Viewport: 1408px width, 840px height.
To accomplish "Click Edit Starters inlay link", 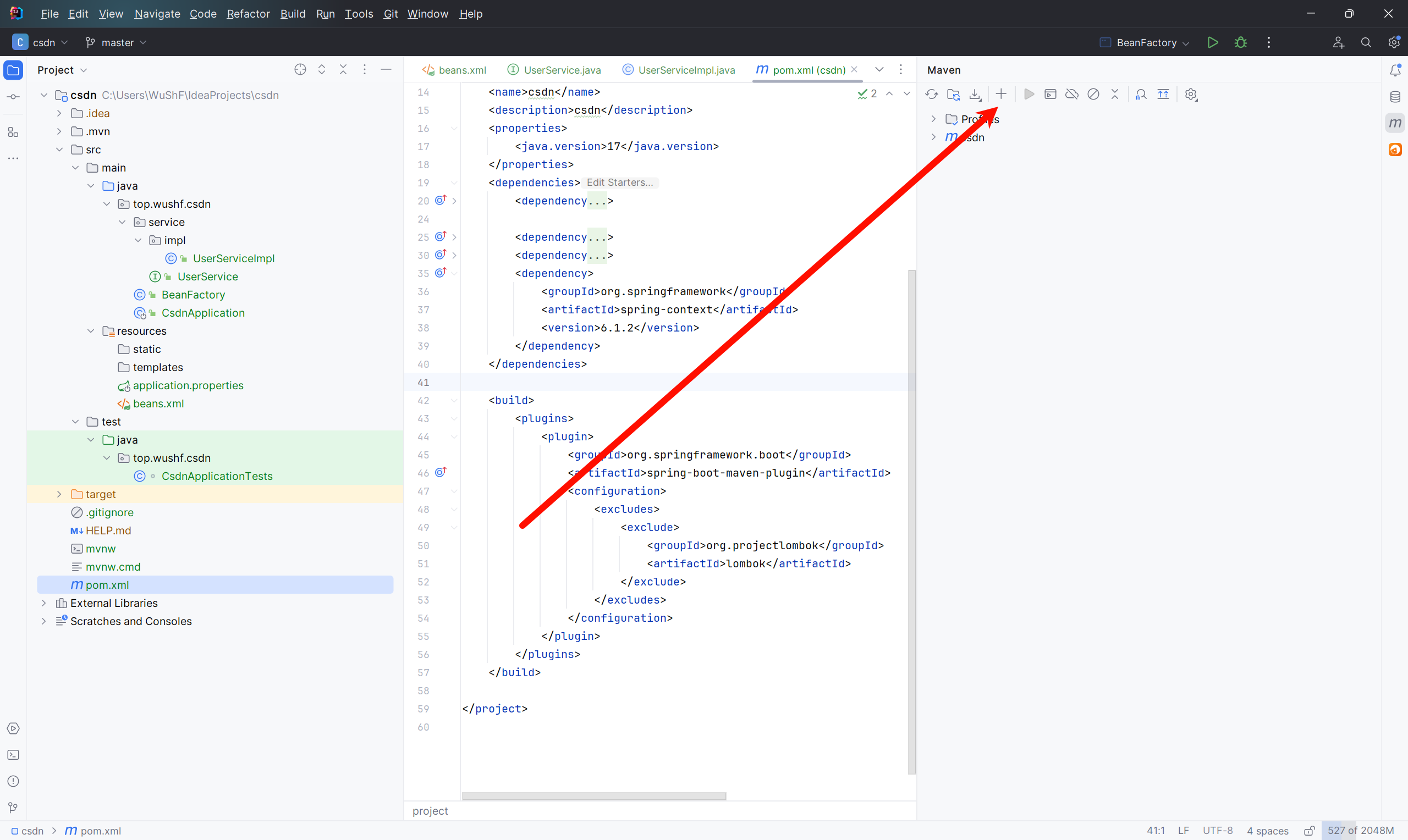I will coord(620,183).
